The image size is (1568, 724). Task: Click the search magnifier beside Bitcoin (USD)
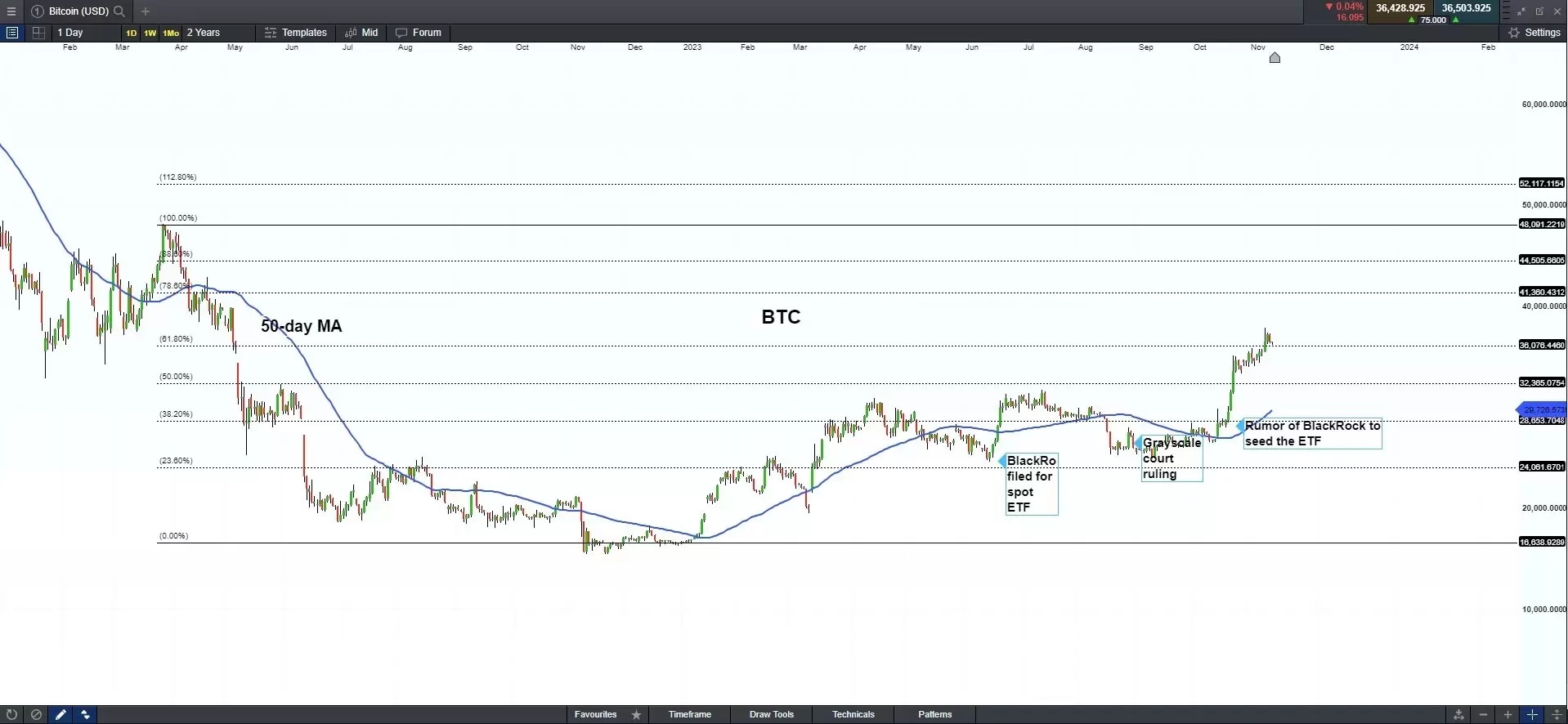coord(119,11)
